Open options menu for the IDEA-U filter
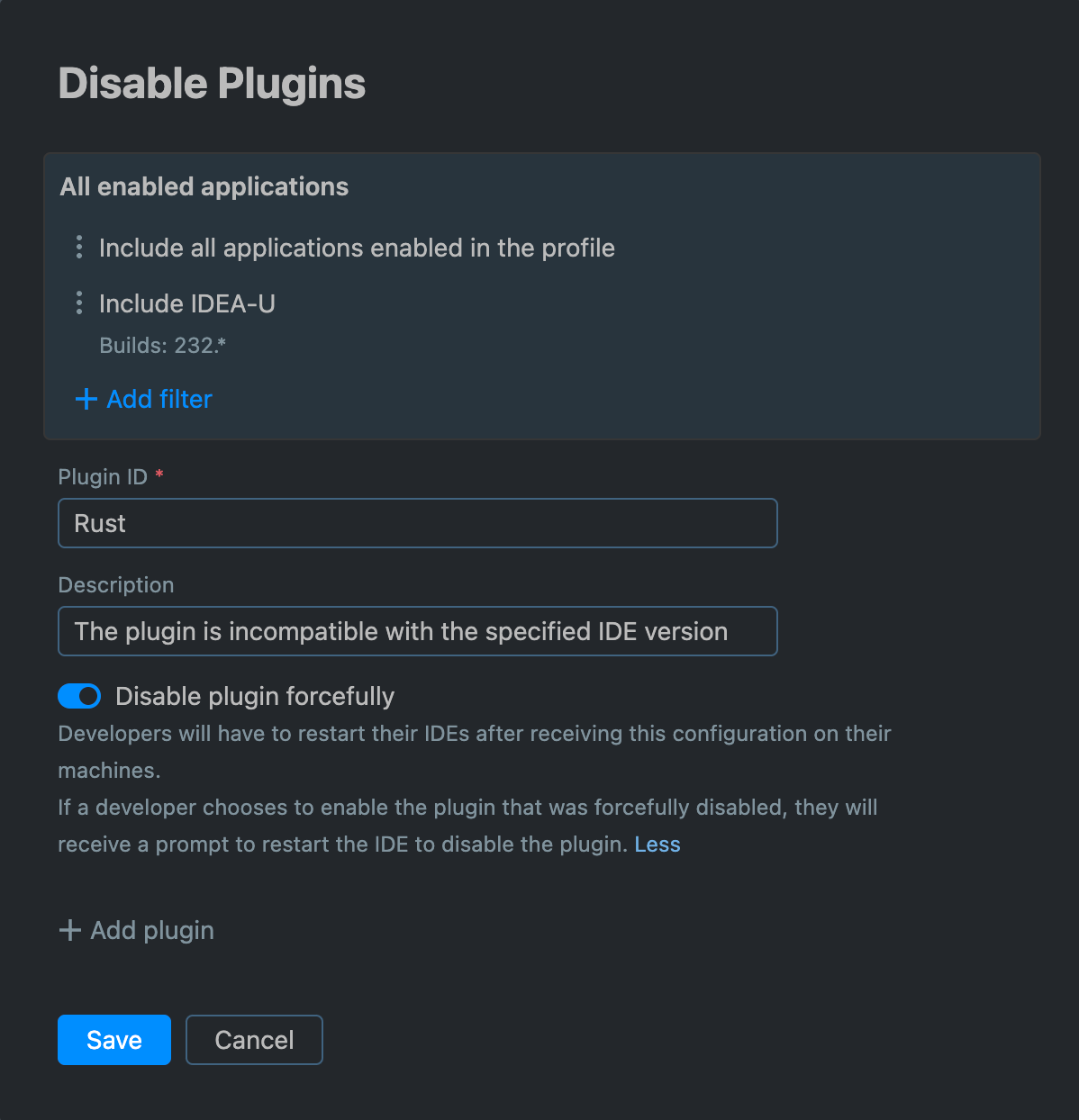Screen dimensions: 1079x1120 pyautogui.click(x=79, y=303)
